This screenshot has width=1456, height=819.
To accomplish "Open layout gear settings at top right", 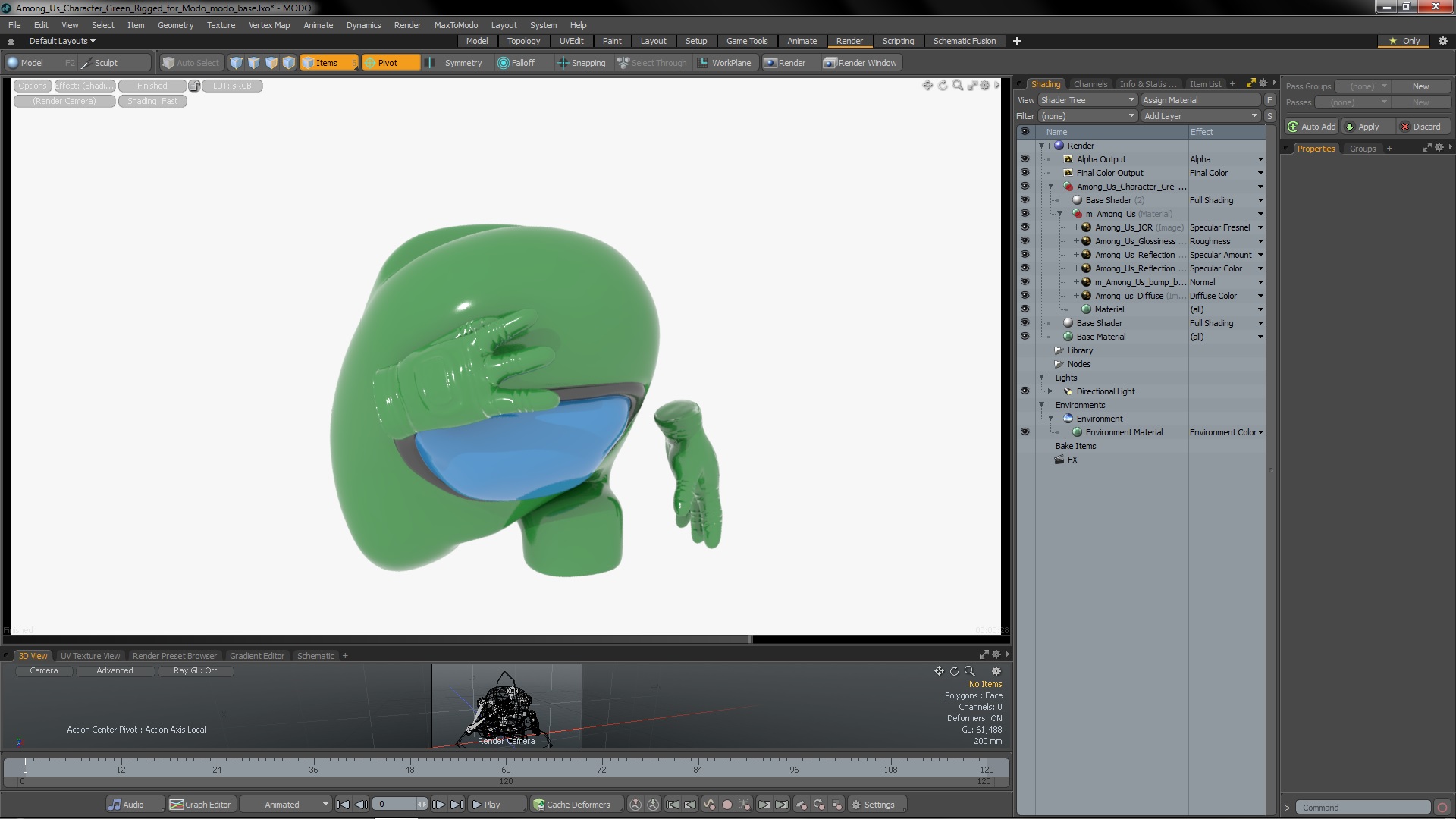I will (x=1443, y=41).
